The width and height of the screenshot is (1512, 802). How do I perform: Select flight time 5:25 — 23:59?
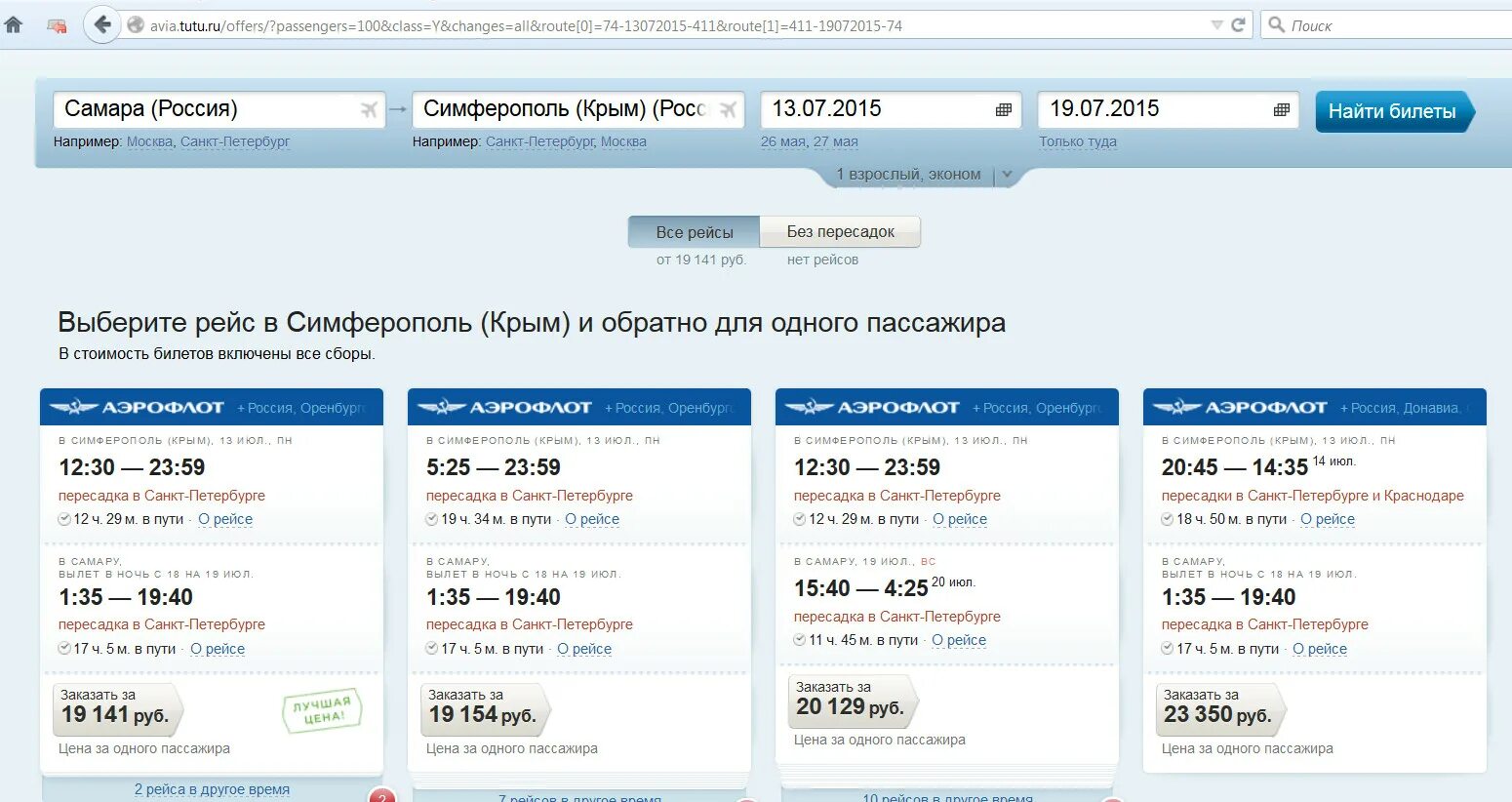pyautogui.click(x=494, y=467)
